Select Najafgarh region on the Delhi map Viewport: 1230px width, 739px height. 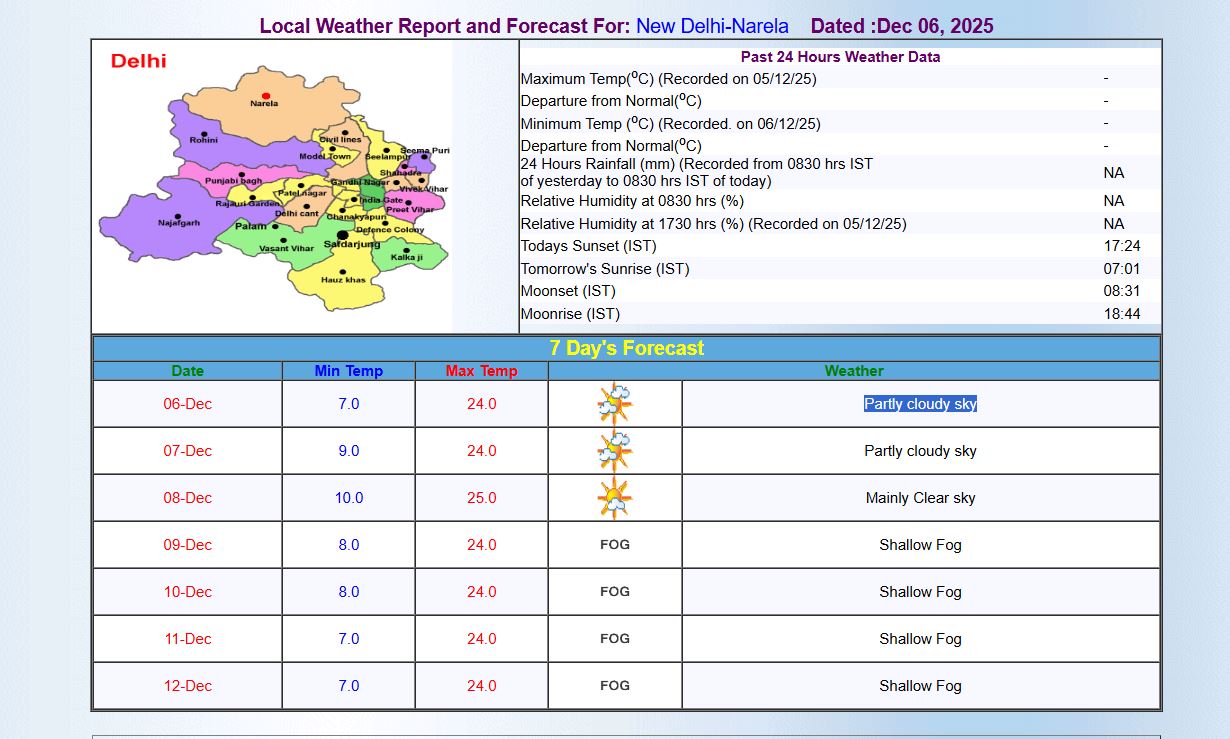178,217
